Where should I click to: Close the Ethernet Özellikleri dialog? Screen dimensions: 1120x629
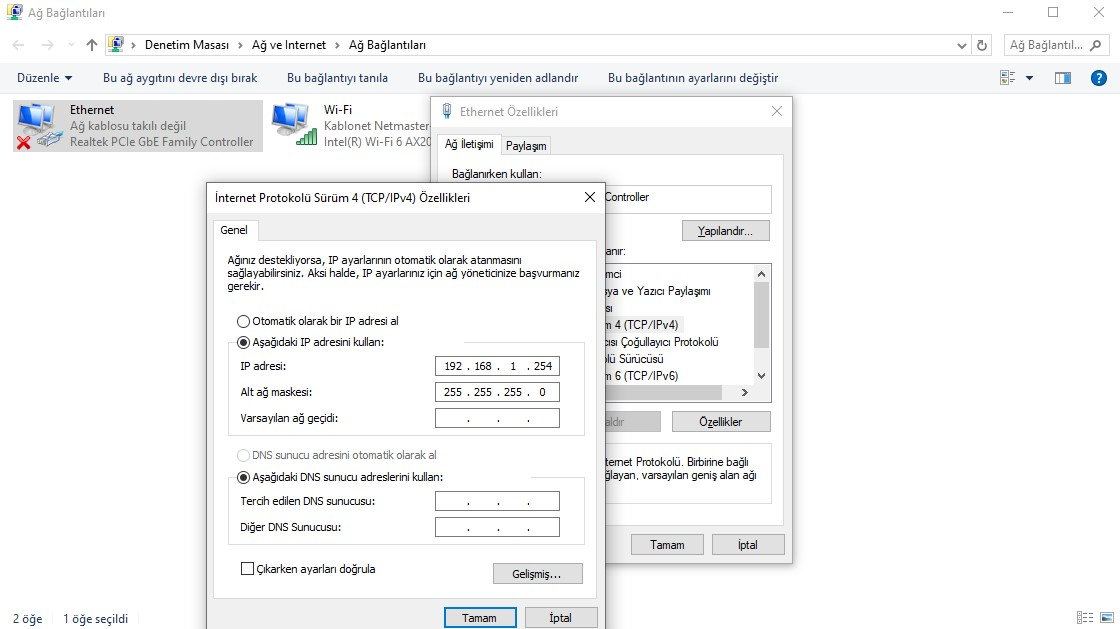tap(776, 111)
